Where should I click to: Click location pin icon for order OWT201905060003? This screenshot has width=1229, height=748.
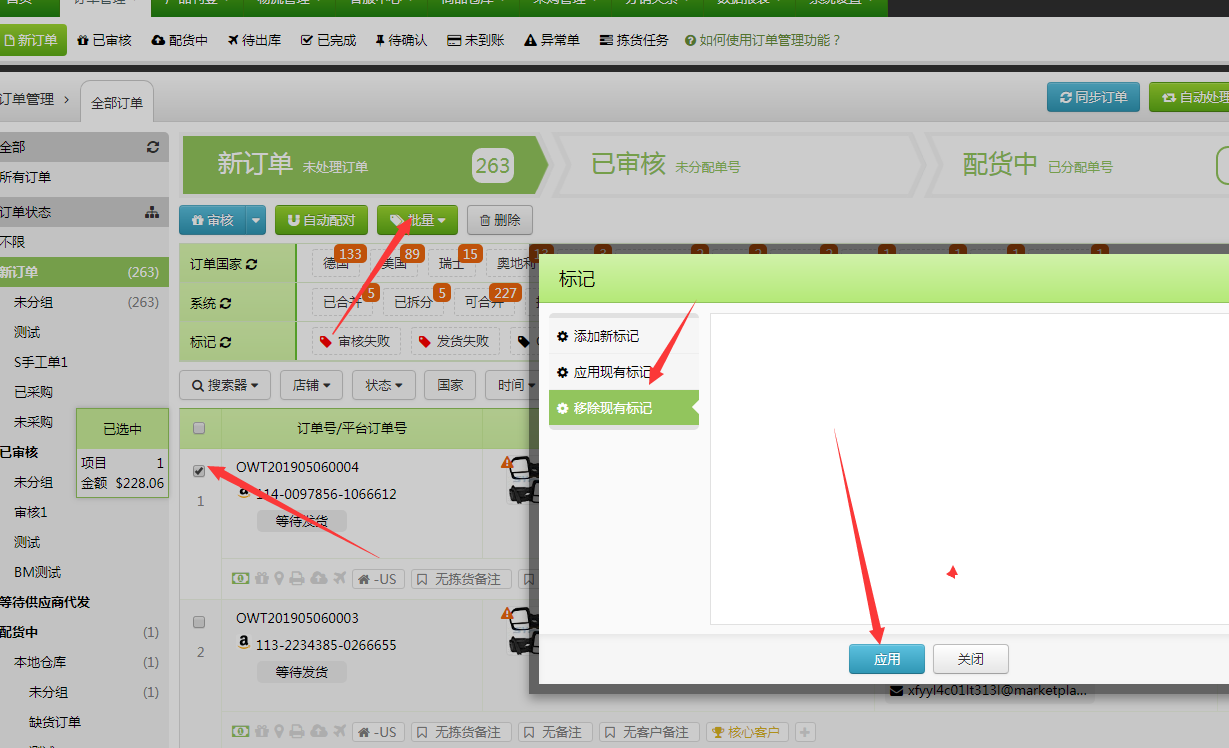(x=280, y=732)
